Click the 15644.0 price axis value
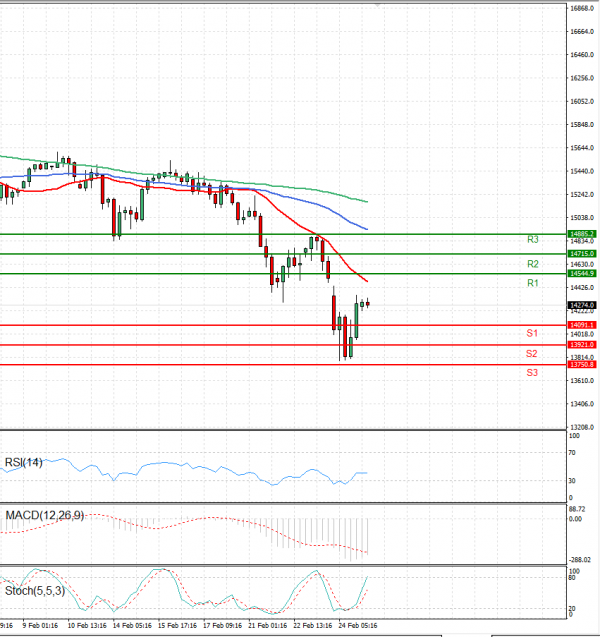 pos(582,148)
